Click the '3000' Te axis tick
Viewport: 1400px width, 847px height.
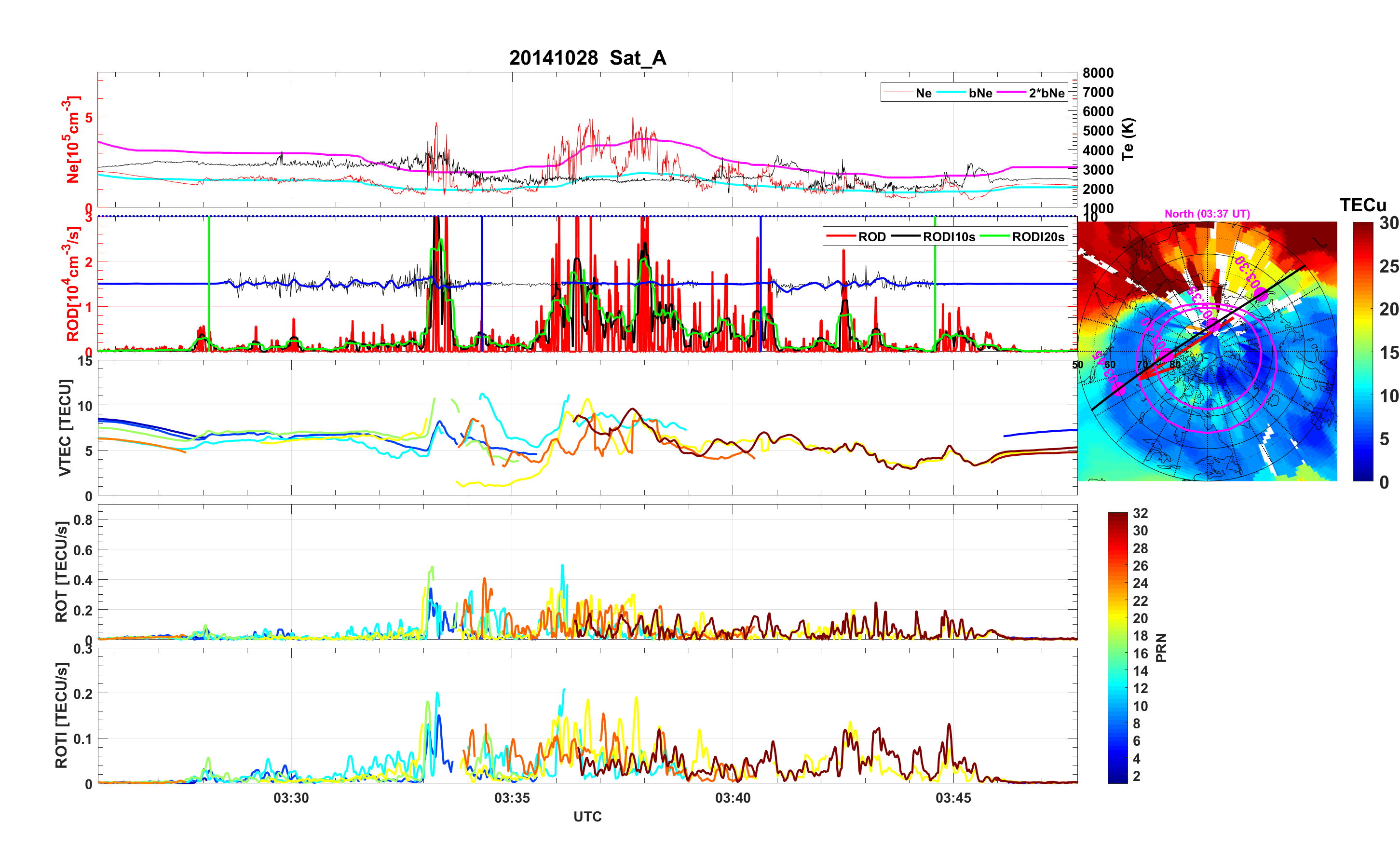coord(1098,169)
